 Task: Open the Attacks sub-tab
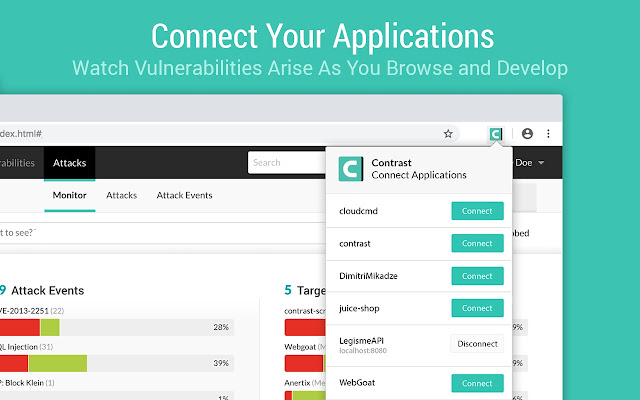[x=121, y=196]
